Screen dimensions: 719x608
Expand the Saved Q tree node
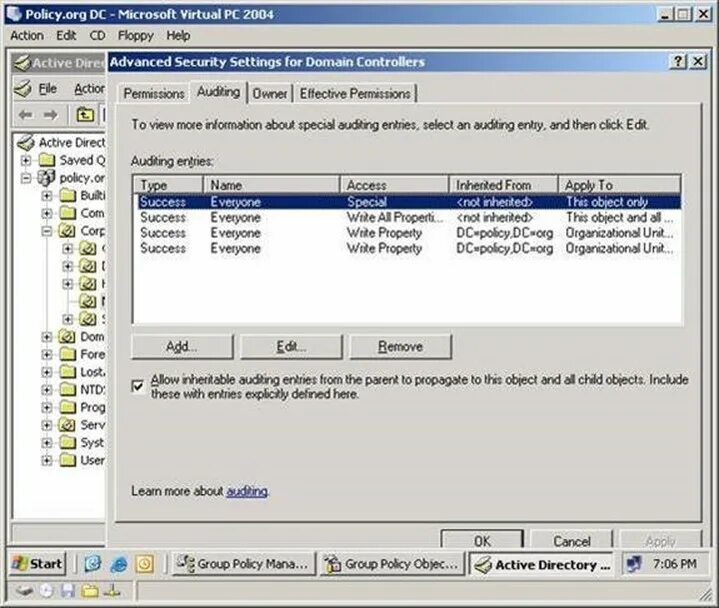26,160
